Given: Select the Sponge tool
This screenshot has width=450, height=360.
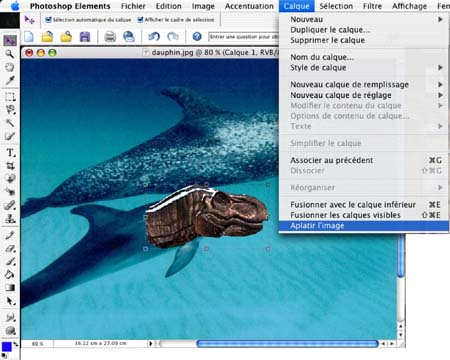Looking at the screenshot, I should tap(10, 330).
